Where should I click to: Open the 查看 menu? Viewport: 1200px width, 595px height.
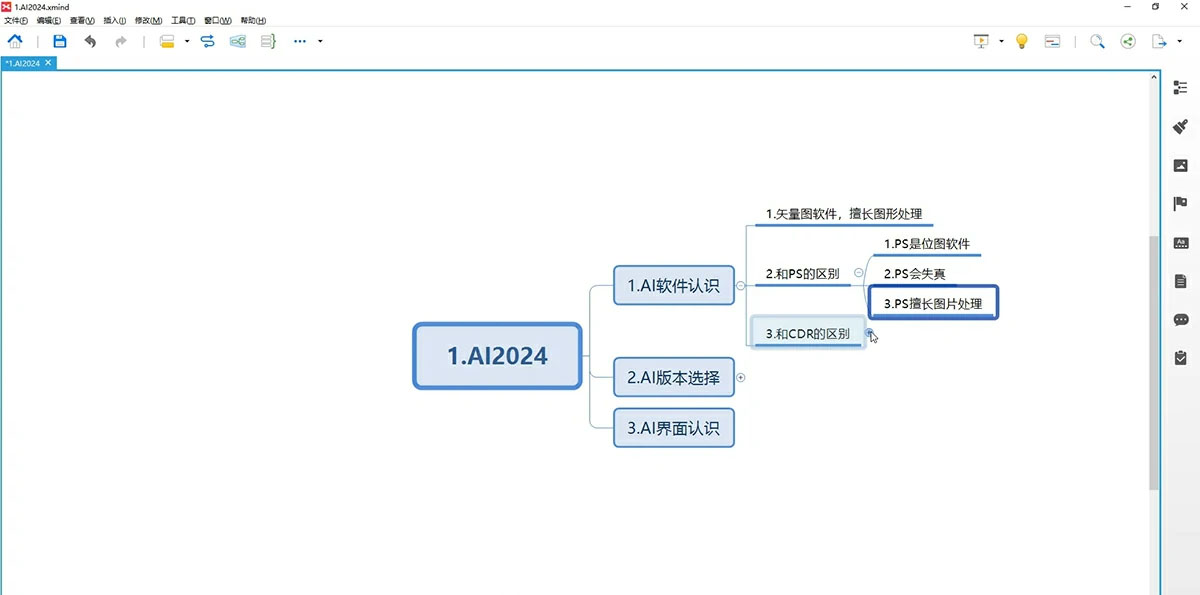click(82, 20)
